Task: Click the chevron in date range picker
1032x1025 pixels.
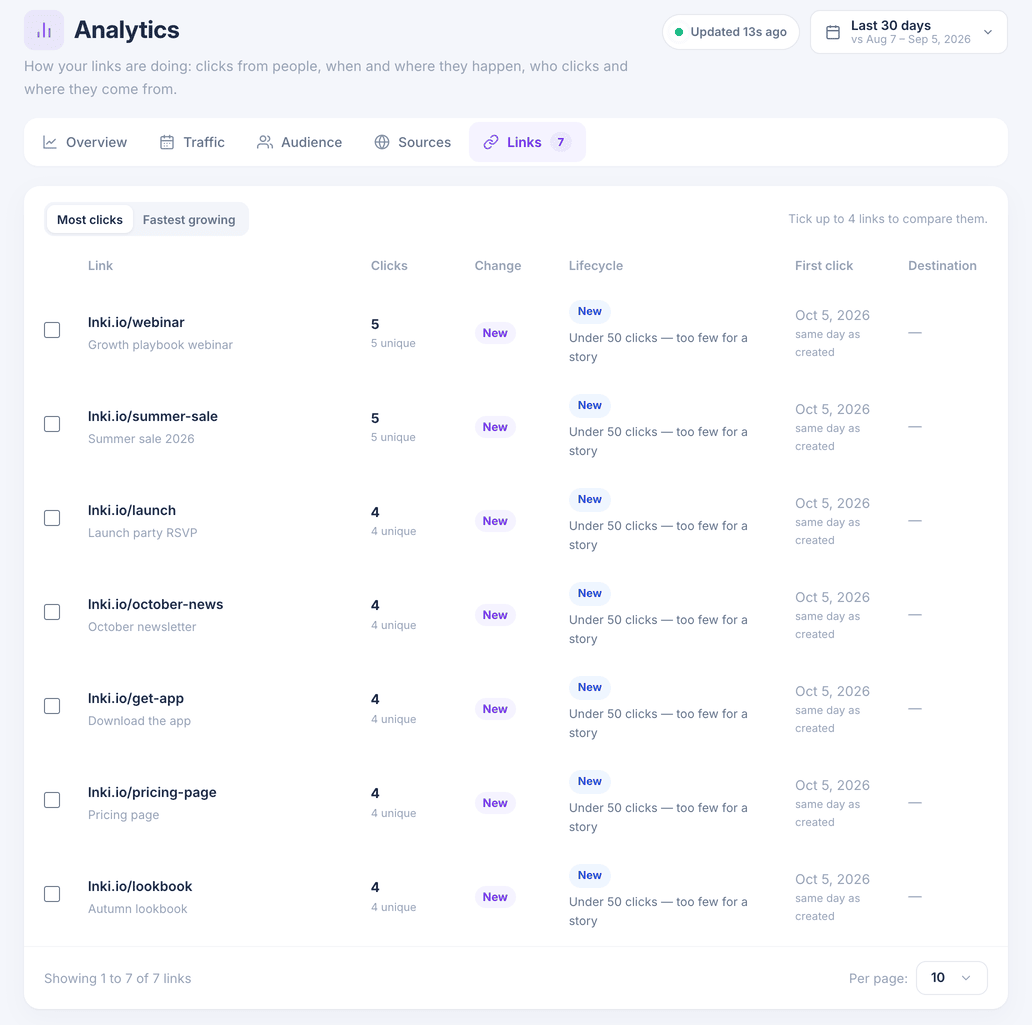Action: (988, 32)
